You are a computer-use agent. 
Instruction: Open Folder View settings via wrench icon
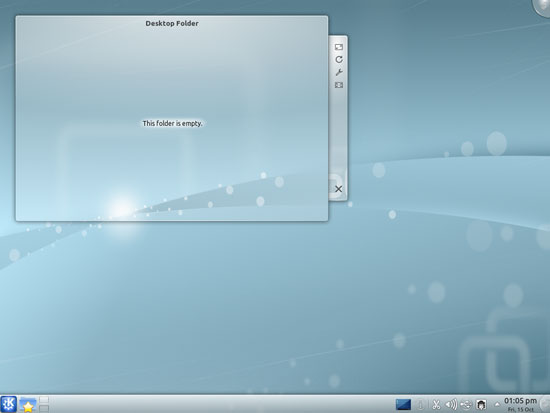(338, 72)
